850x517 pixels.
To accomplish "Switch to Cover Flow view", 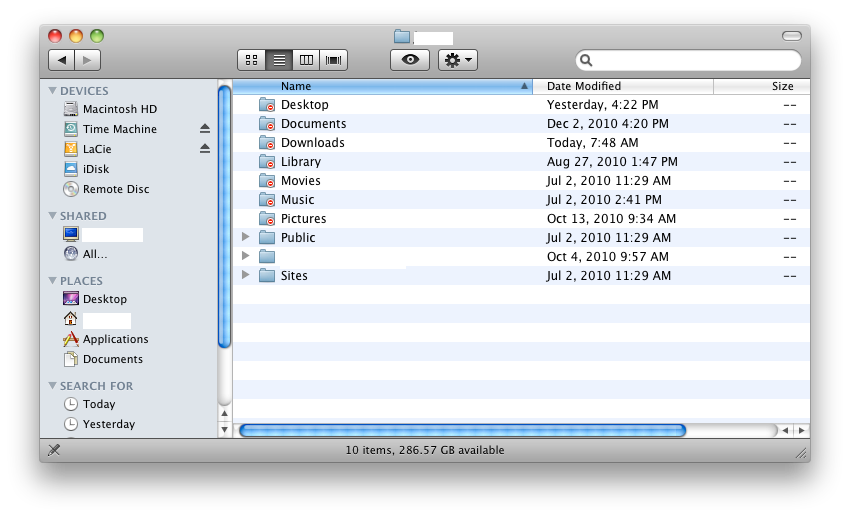I will coord(333,60).
